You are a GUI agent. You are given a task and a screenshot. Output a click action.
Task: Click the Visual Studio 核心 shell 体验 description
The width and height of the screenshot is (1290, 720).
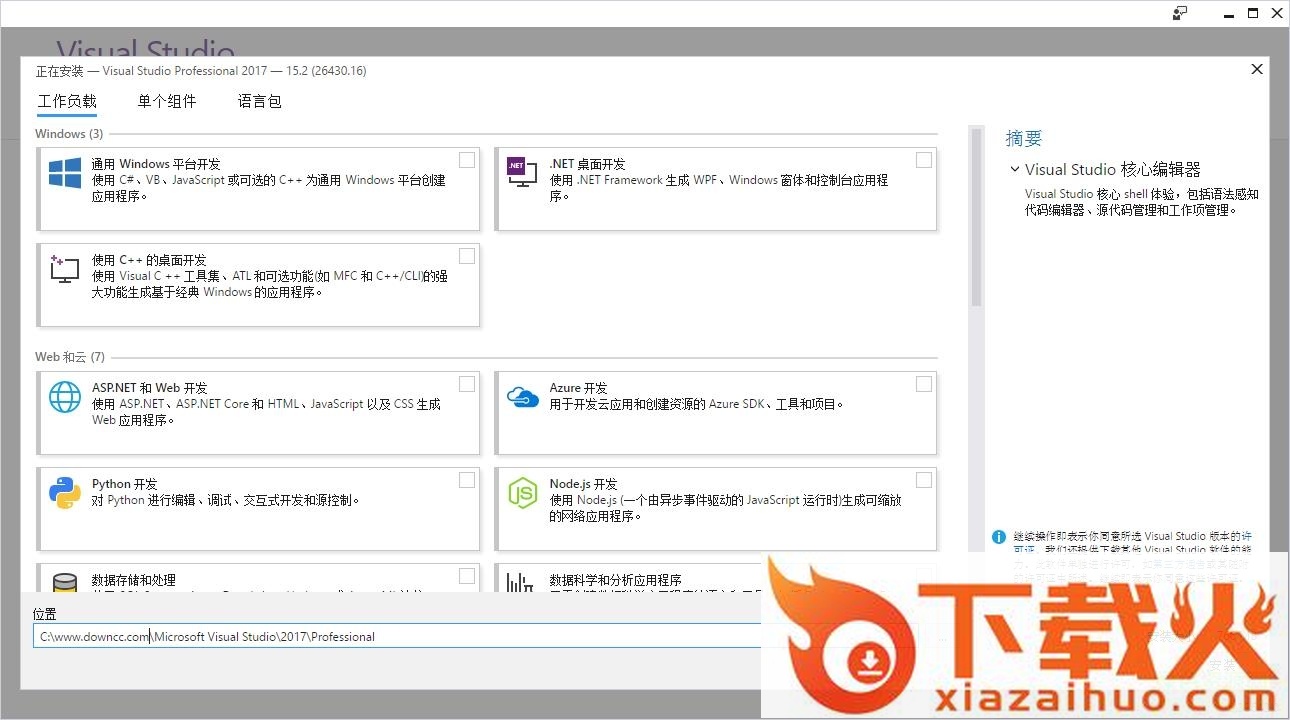1142,202
